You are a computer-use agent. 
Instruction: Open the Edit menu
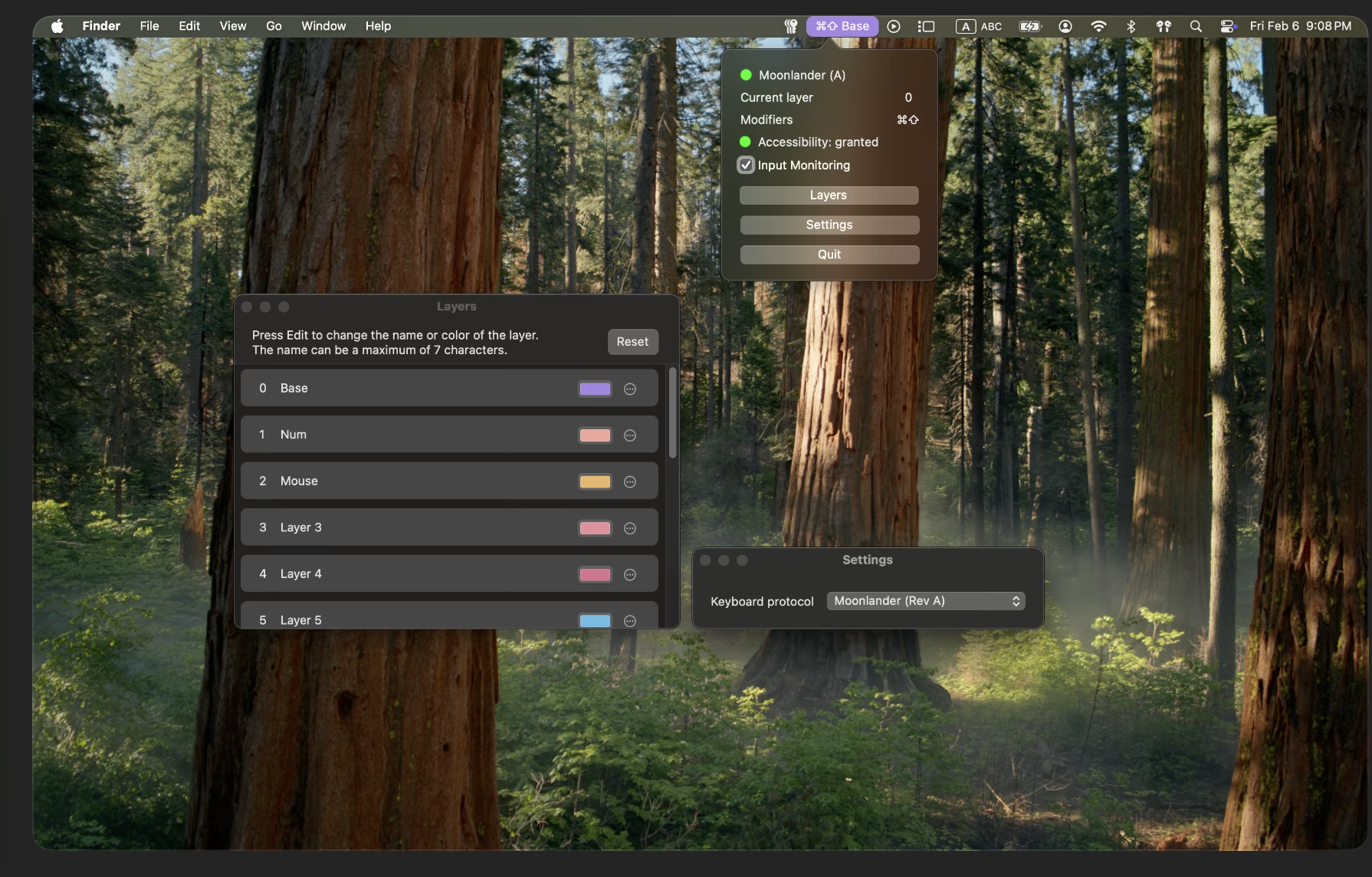(189, 26)
